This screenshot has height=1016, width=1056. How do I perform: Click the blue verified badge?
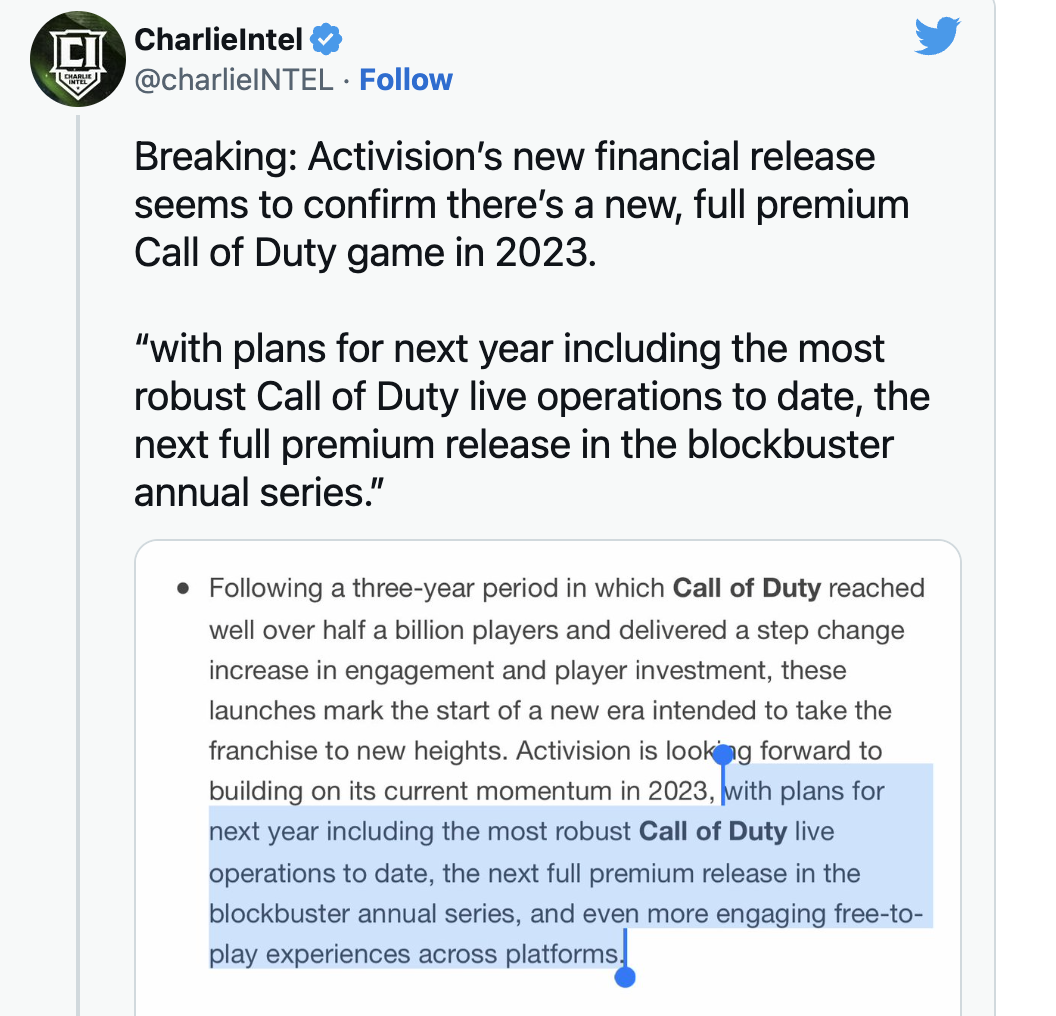327,40
